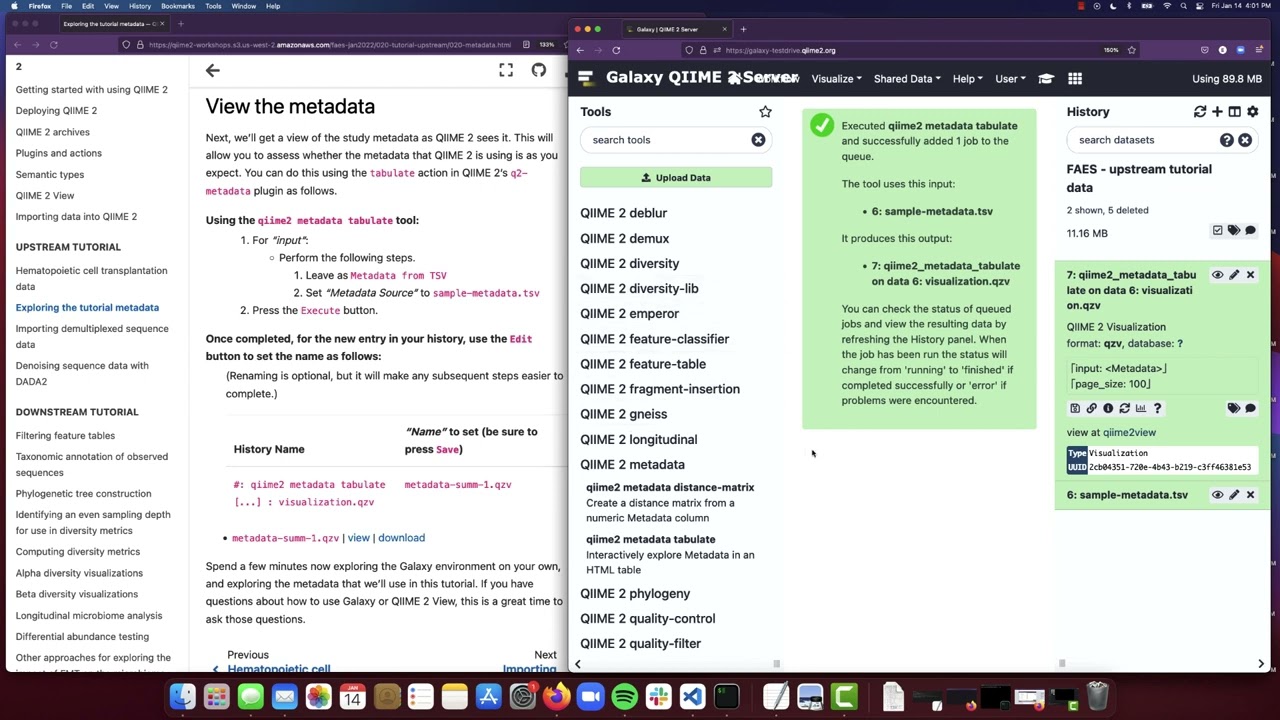Collapse the QIIME 2 metadata section
This screenshot has height=720, width=1280.
coord(632,464)
